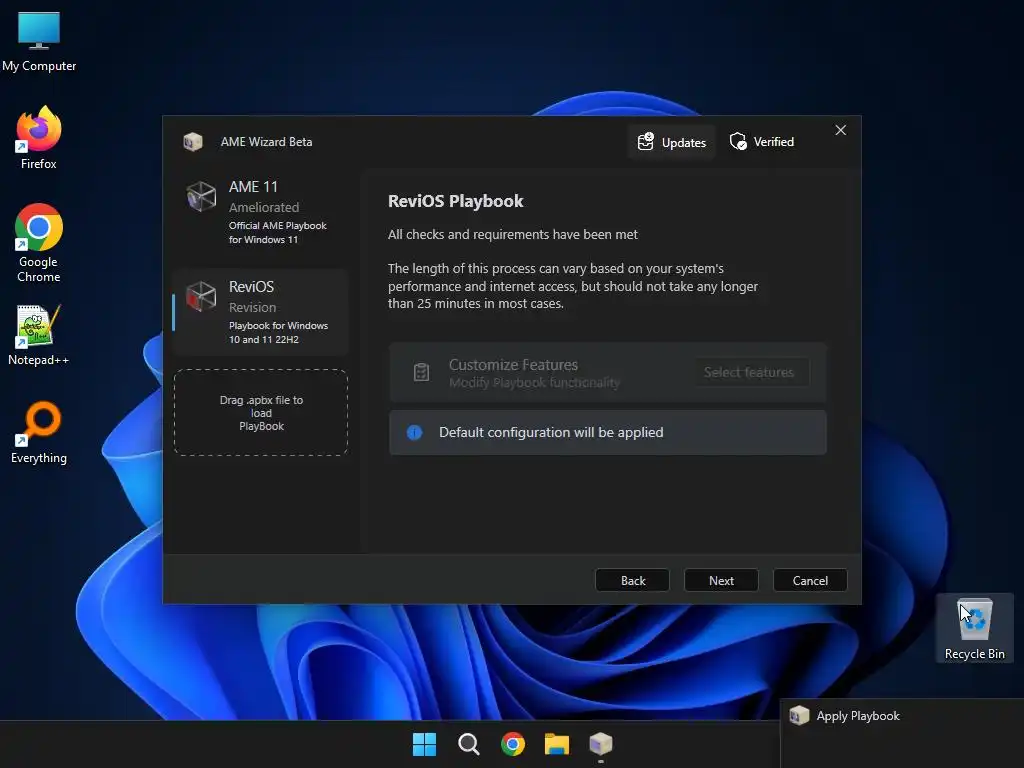Click 'All checks and requirements have been met'
This screenshot has height=768, width=1024.
[x=513, y=234]
